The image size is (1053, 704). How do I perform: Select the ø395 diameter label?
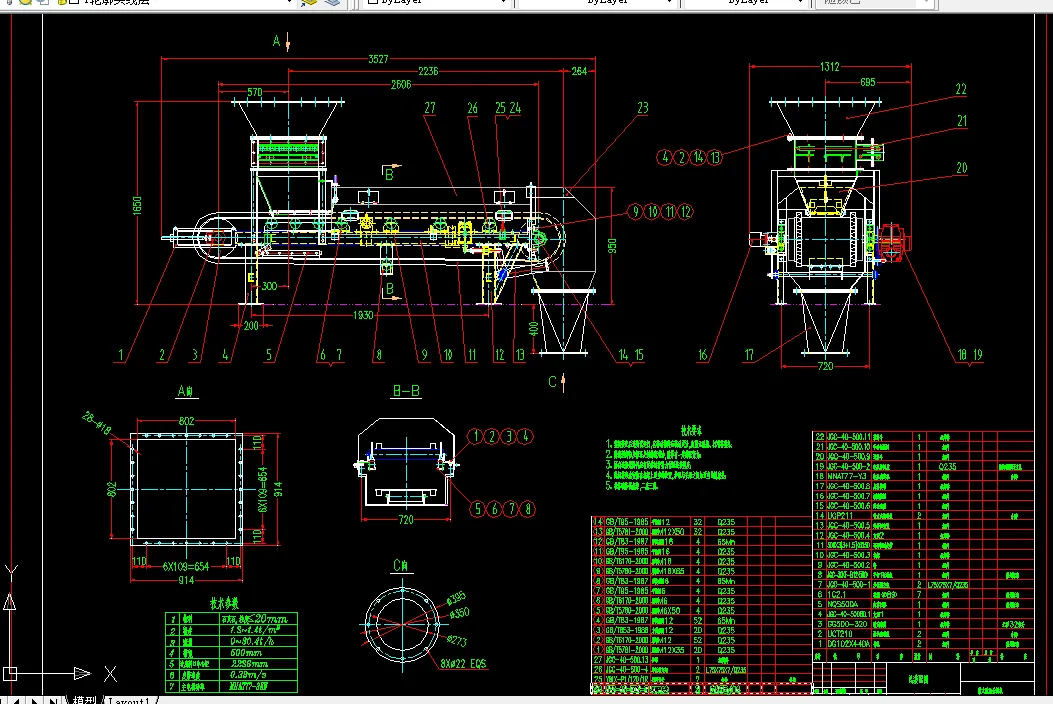point(457,599)
